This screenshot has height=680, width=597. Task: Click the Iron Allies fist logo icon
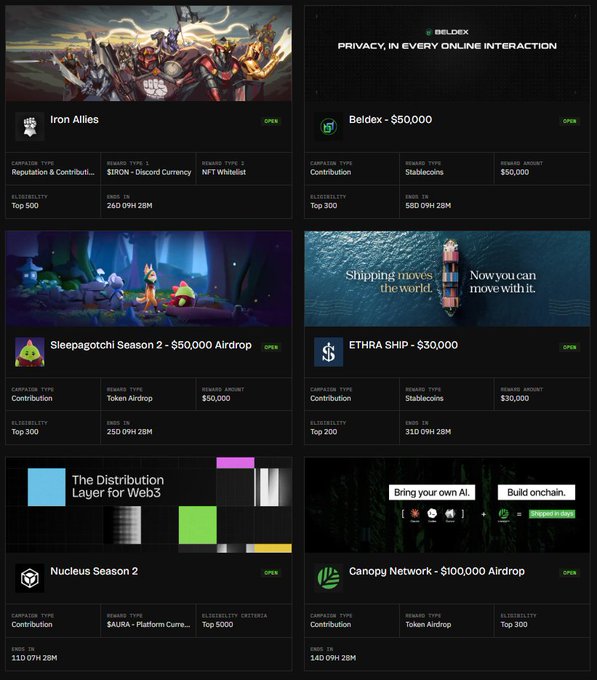click(29, 126)
